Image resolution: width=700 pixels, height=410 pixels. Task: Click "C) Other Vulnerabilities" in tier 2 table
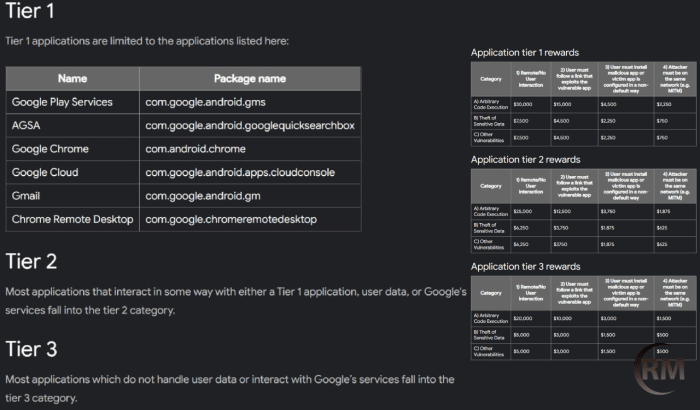(489, 244)
